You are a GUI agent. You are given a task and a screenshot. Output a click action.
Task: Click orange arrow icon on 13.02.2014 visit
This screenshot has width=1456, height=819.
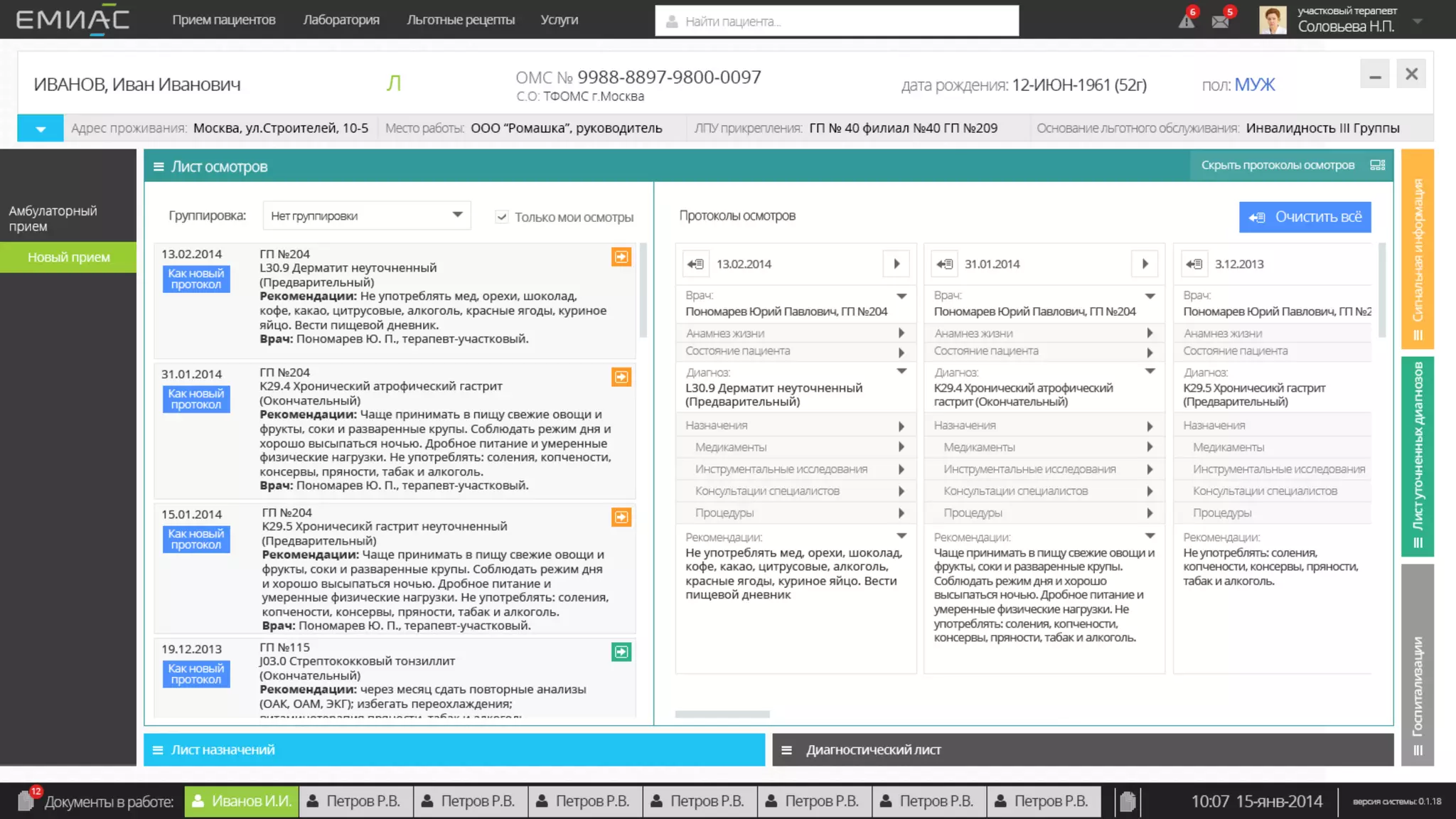point(621,257)
